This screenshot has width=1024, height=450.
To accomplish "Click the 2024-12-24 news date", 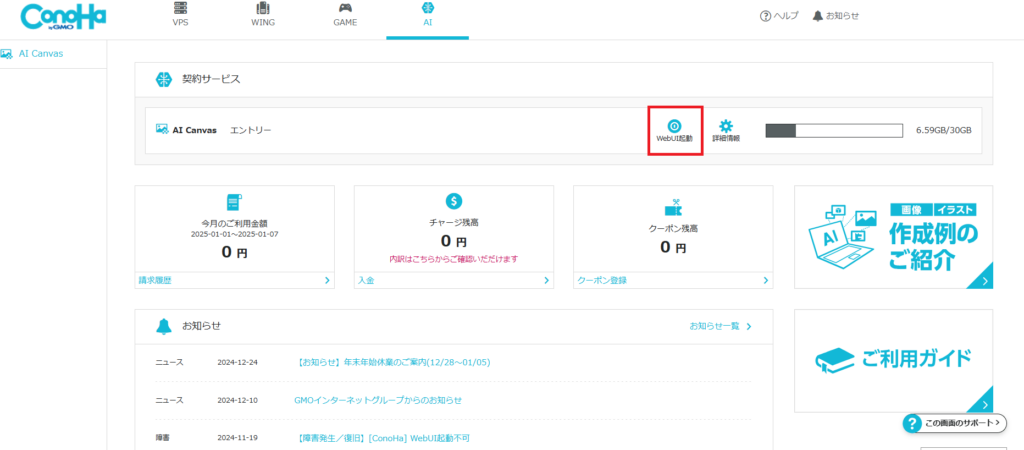I will (238, 362).
